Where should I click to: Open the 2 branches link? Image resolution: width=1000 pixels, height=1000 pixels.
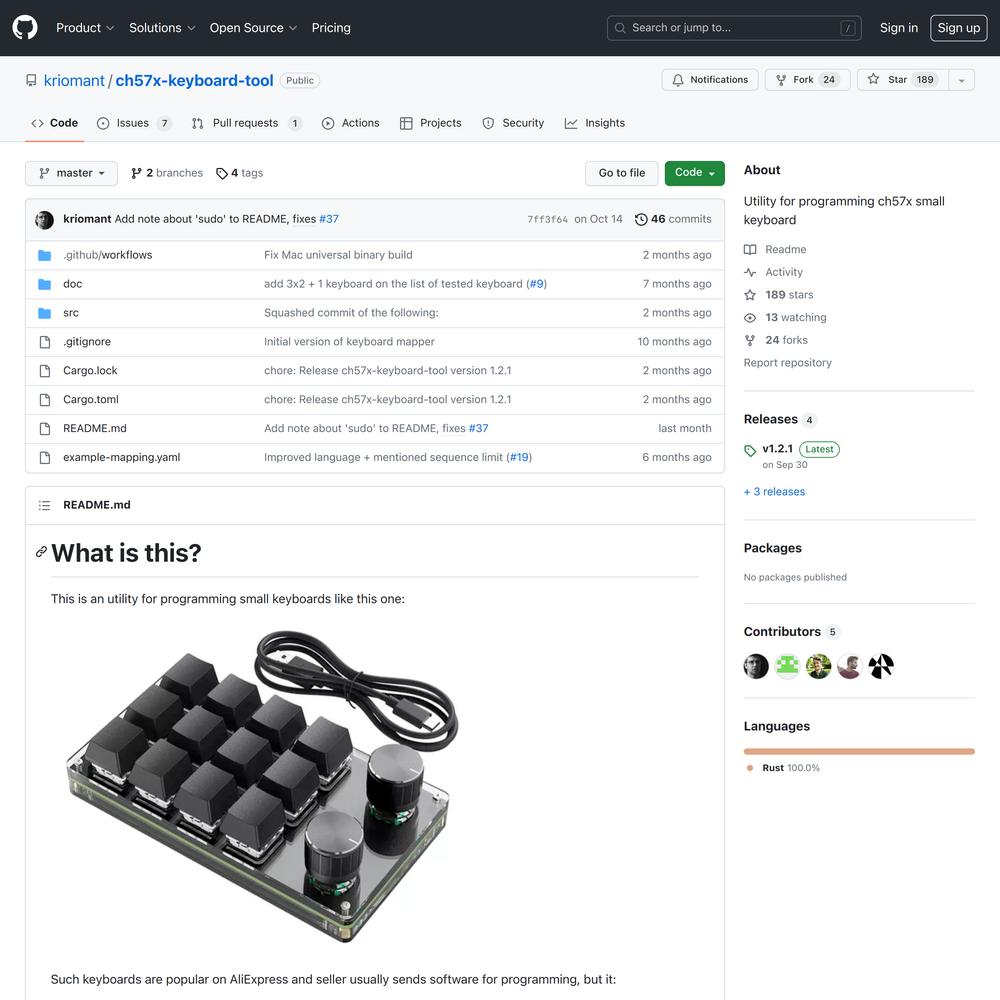click(167, 173)
